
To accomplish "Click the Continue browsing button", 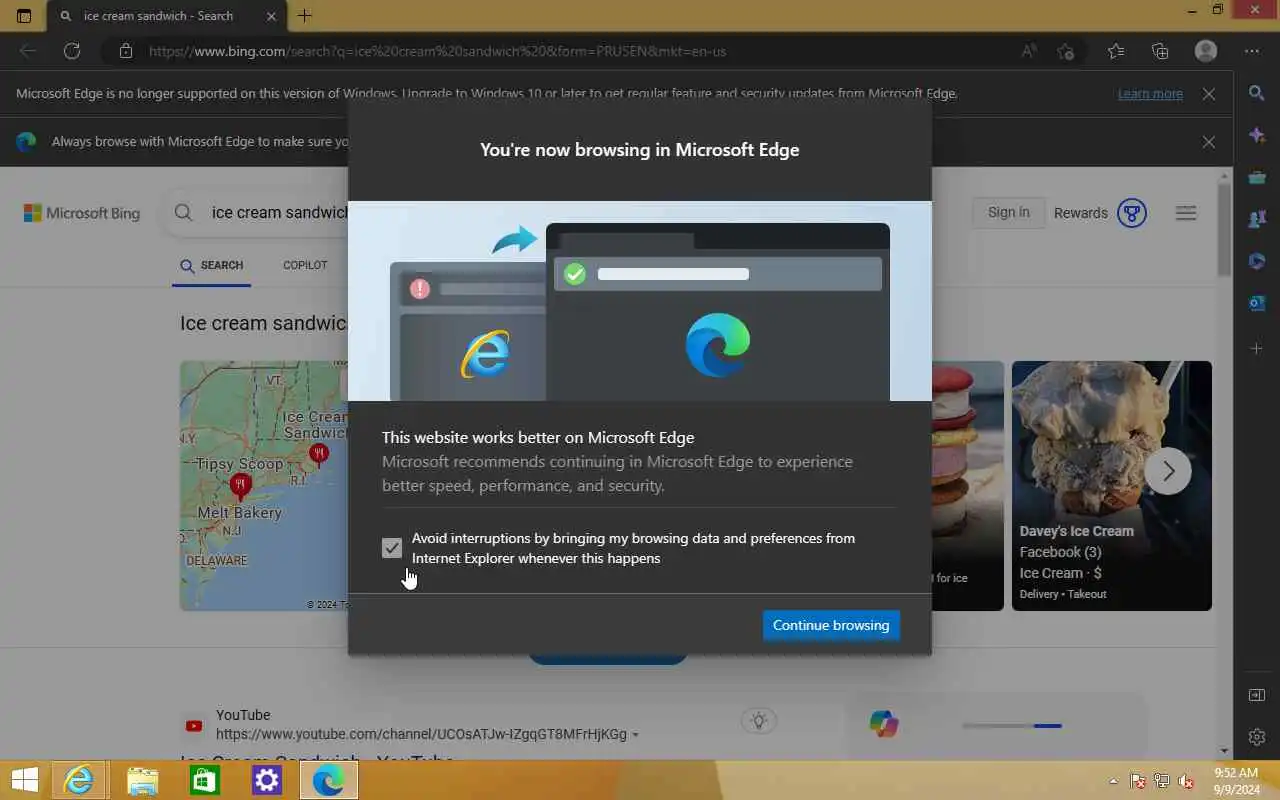I will tap(831, 625).
